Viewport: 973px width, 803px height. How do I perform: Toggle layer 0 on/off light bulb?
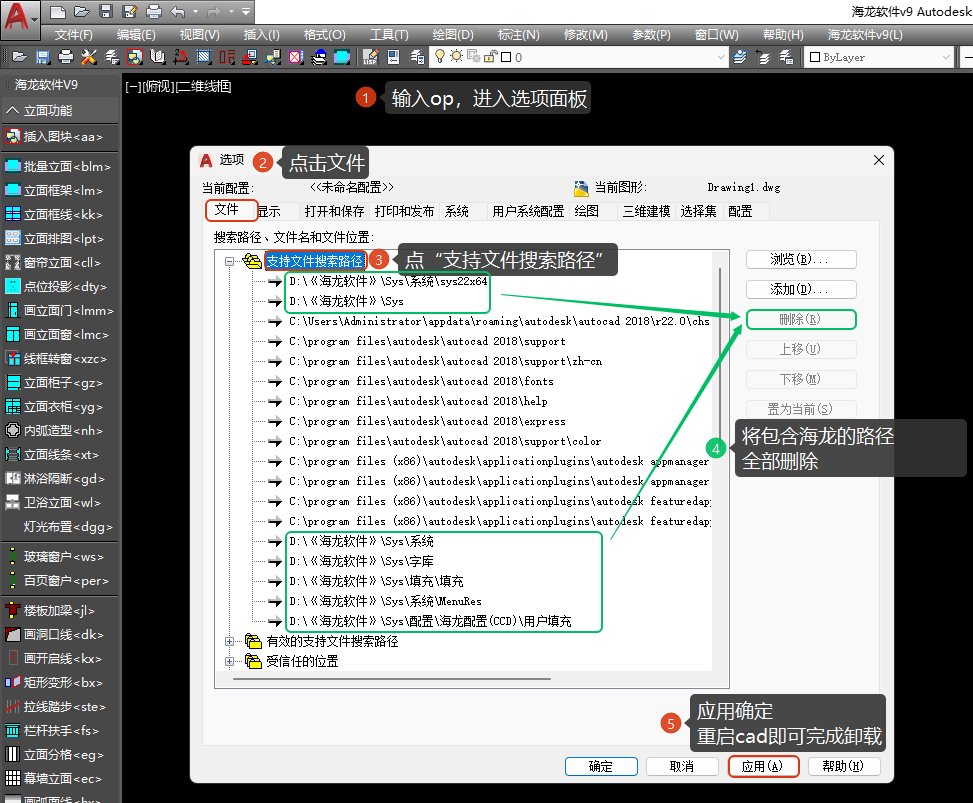tap(440, 56)
